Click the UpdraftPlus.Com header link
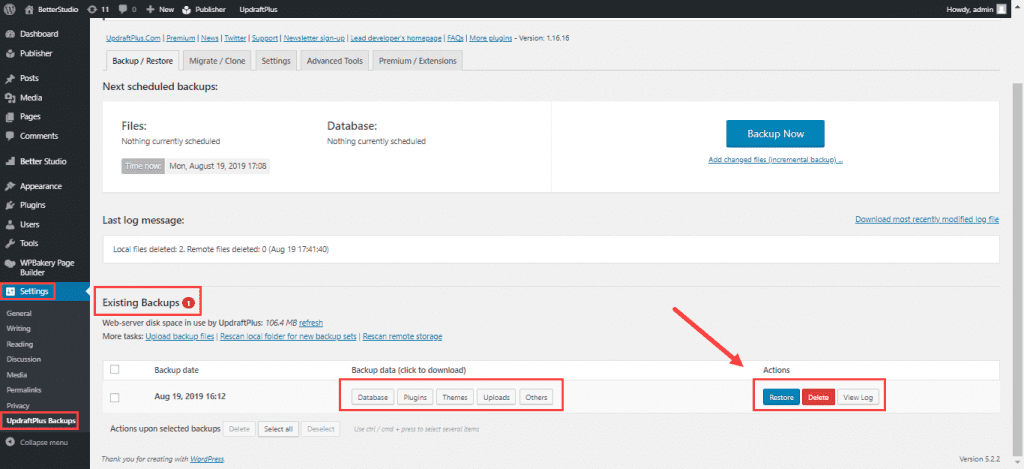The height and width of the screenshot is (469, 1024). click(x=134, y=38)
